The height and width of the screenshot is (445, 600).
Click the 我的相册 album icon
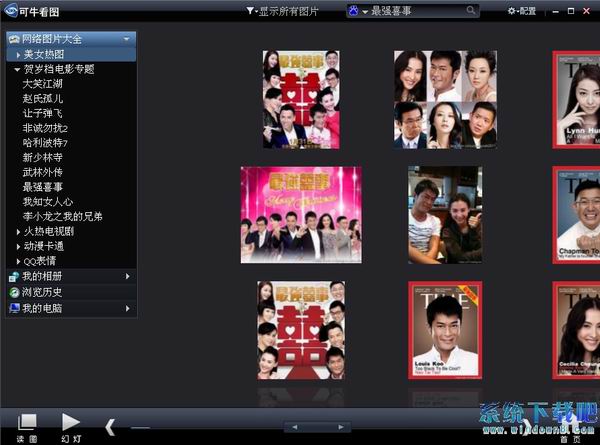click(x=14, y=276)
